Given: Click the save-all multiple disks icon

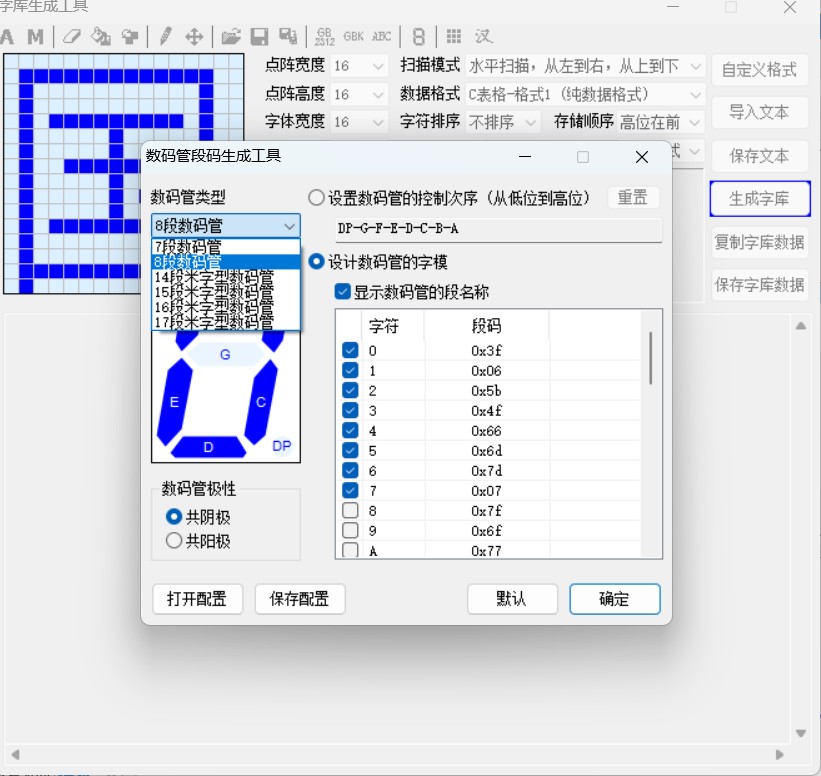Looking at the screenshot, I should click(x=288, y=36).
